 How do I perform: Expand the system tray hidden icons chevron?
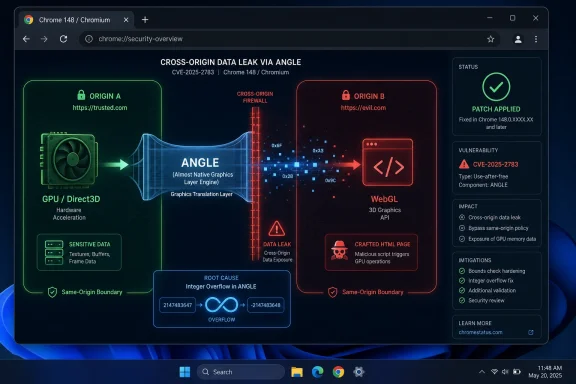point(482,372)
